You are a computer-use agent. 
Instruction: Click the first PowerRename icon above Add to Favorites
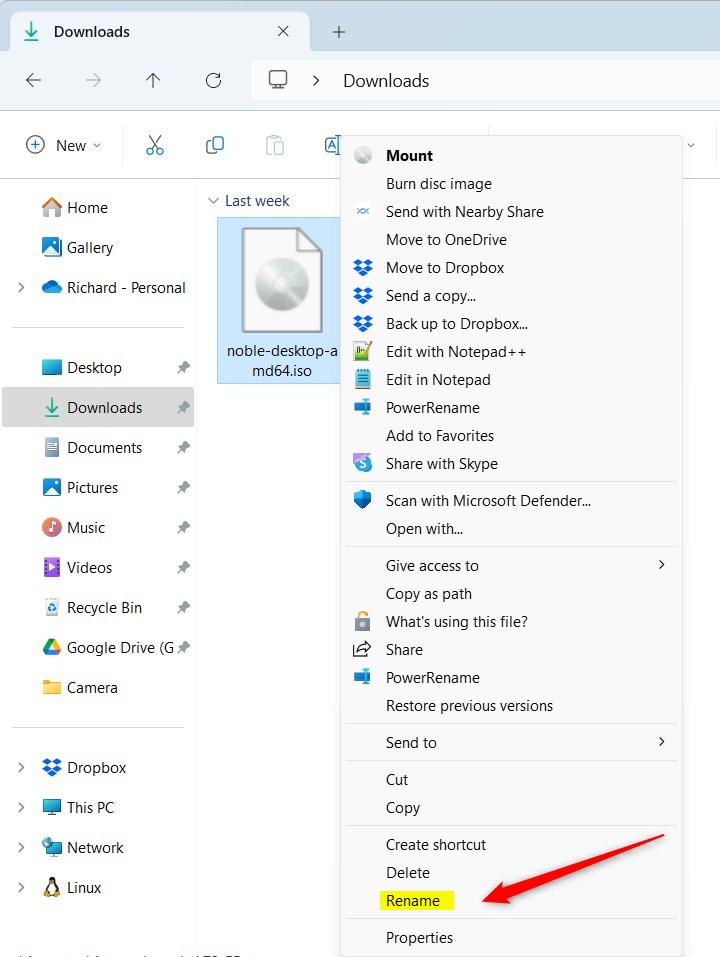362,406
